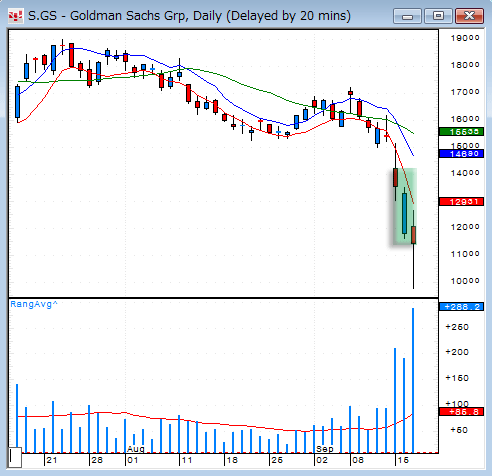
Task: Minimize the Goldman Sachs chart window
Action: [407, 16]
